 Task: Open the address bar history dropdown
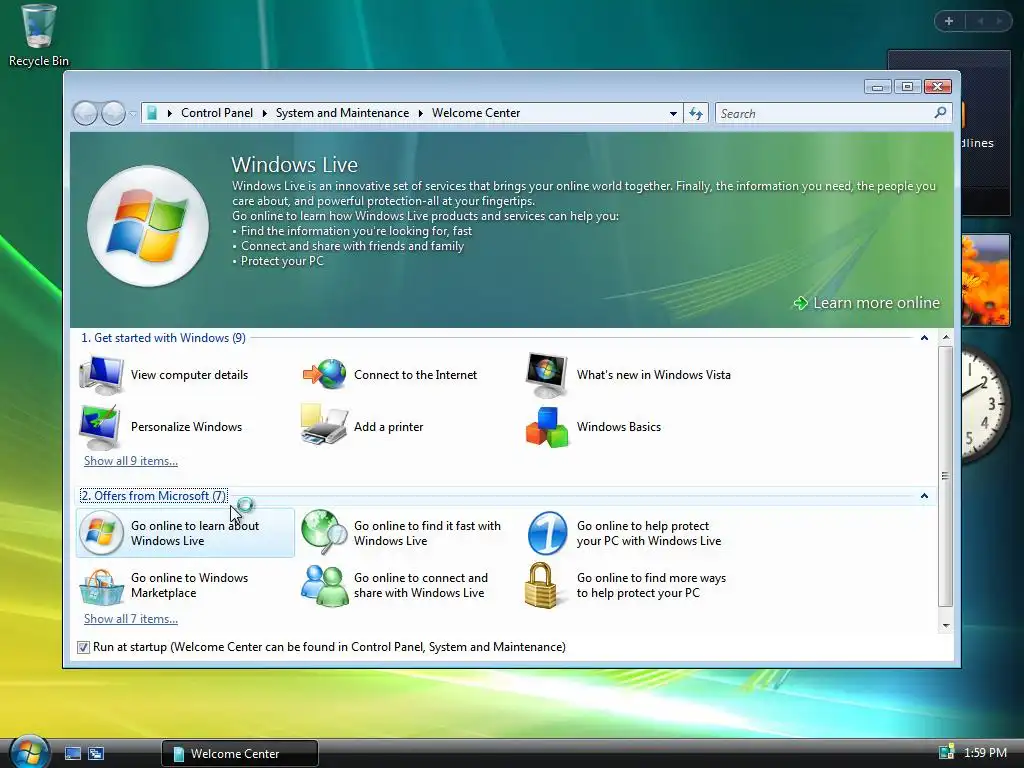(673, 114)
